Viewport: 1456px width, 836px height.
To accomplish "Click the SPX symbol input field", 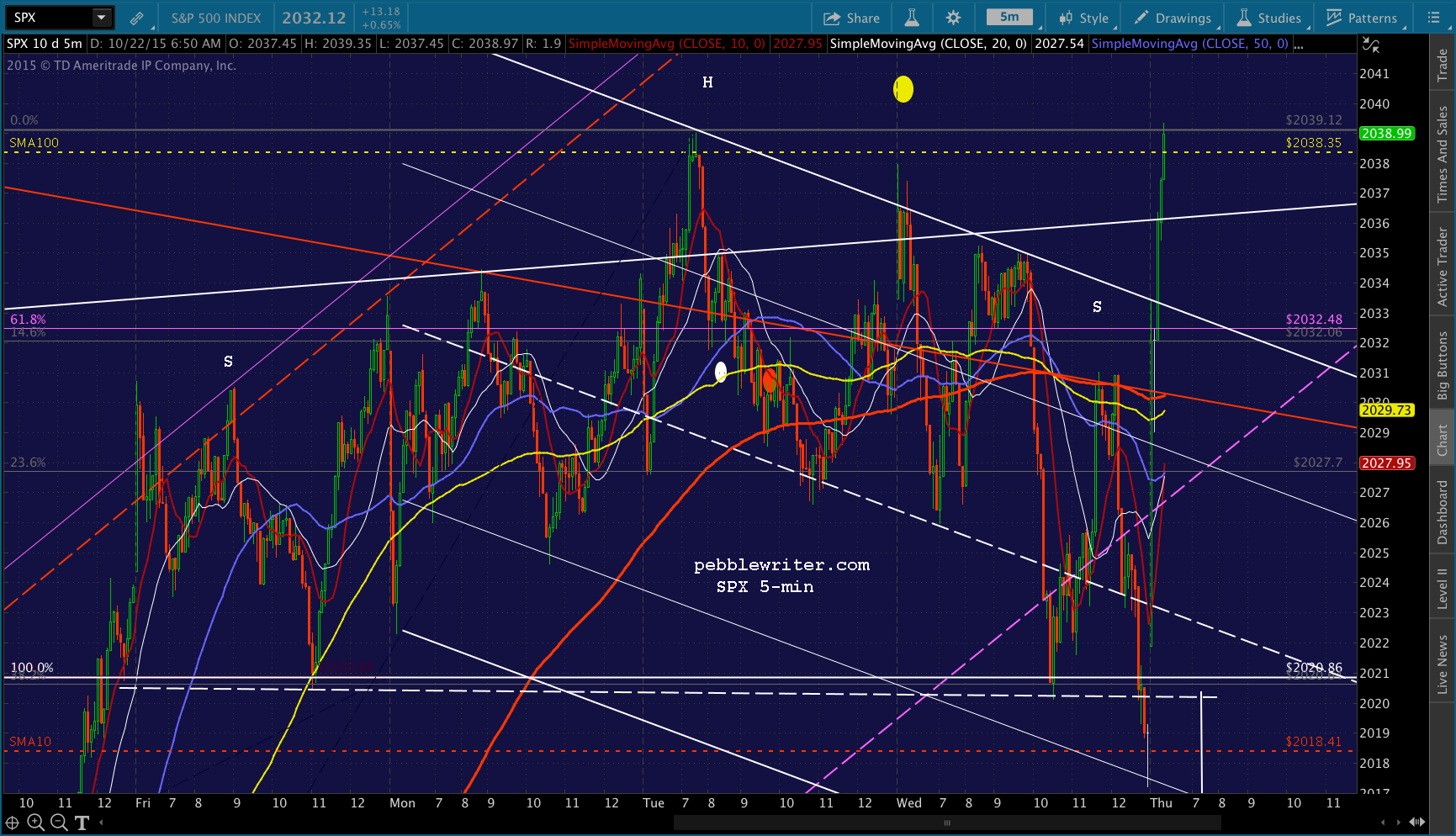I will 50,18.
